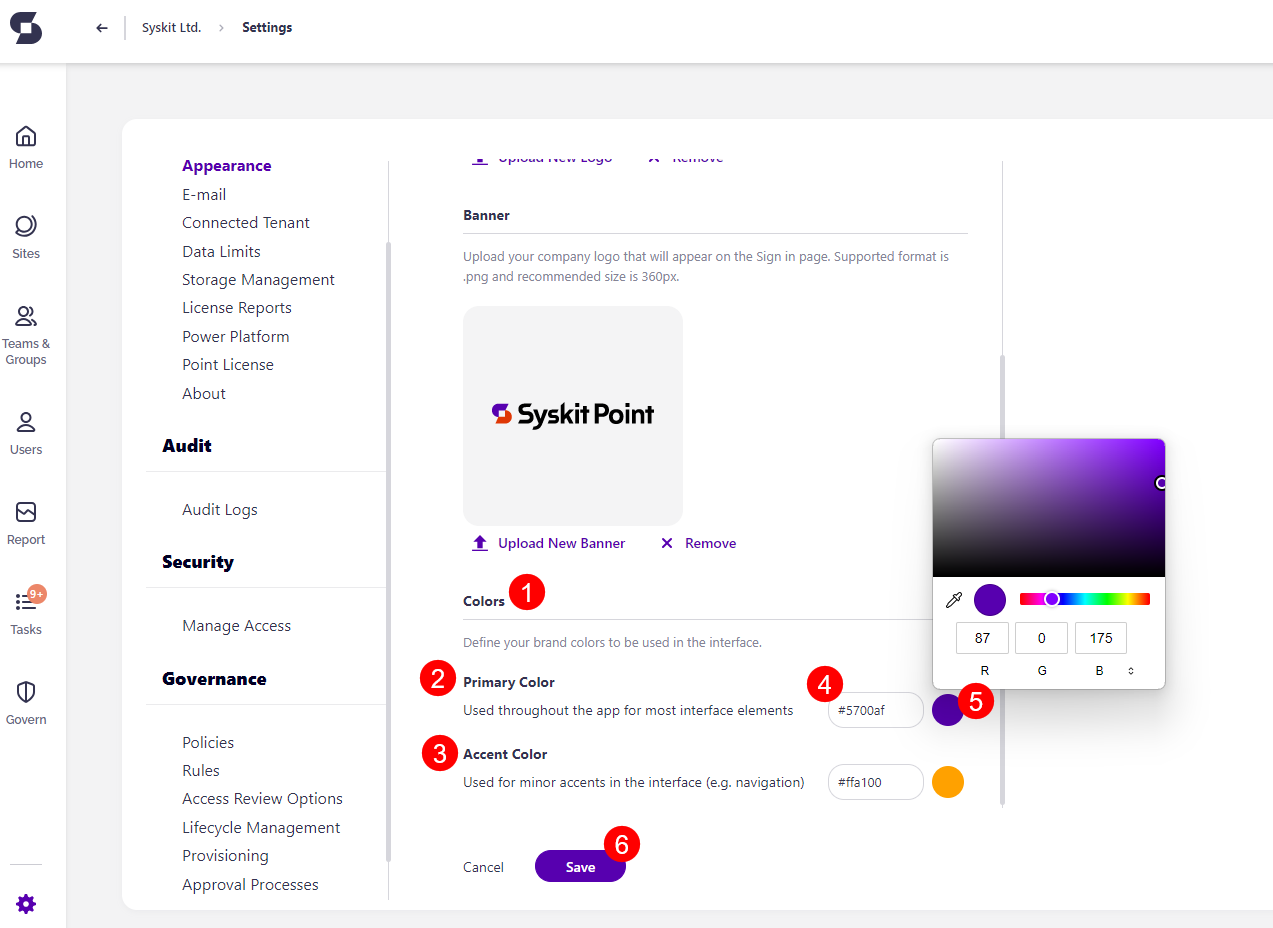Click the Save button
Image resolution: width=1273 pixels, height=928 pixels.
tap(580, 866)
